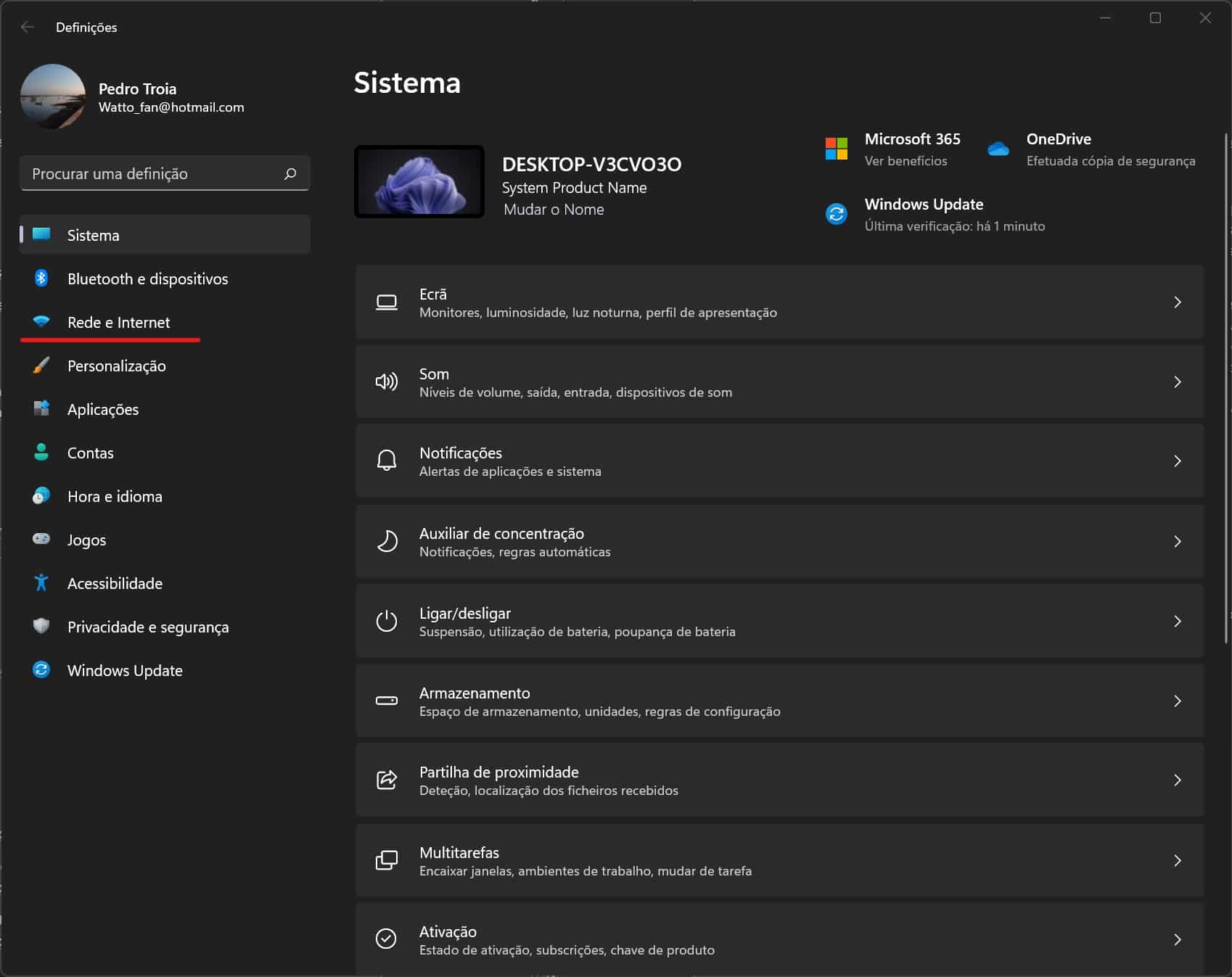Click the Bluetooth icon in sidebar

(41, 279)
